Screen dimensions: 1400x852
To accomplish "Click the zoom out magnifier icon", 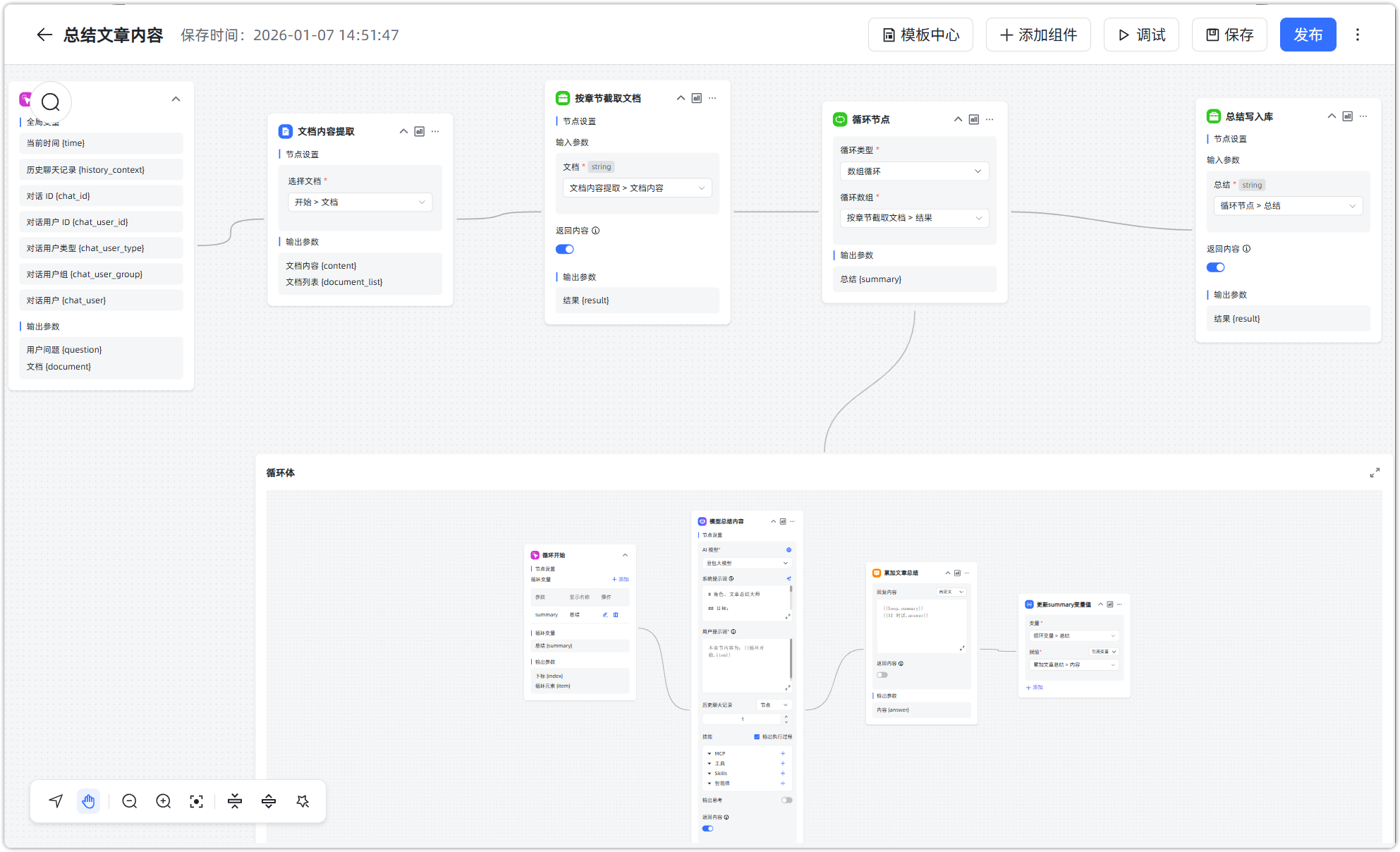I will coord(129,801).
